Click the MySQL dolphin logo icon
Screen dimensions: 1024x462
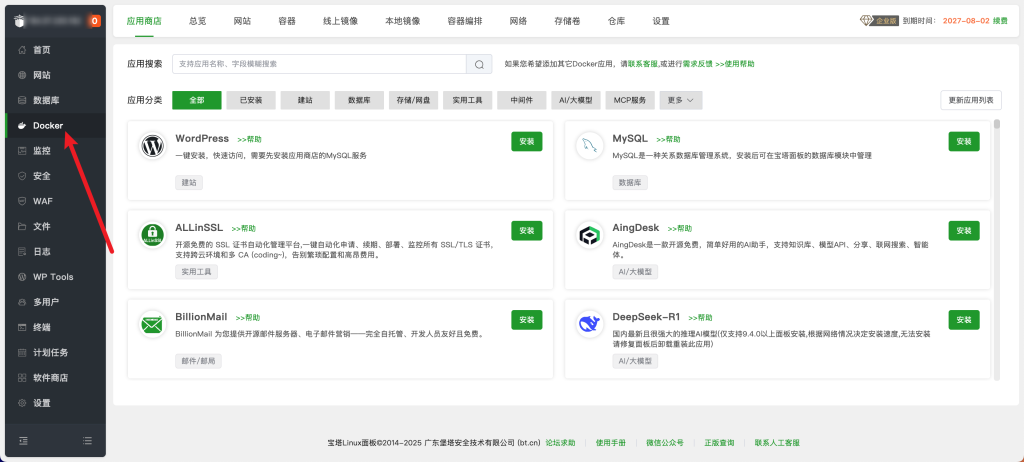(590, 146)
